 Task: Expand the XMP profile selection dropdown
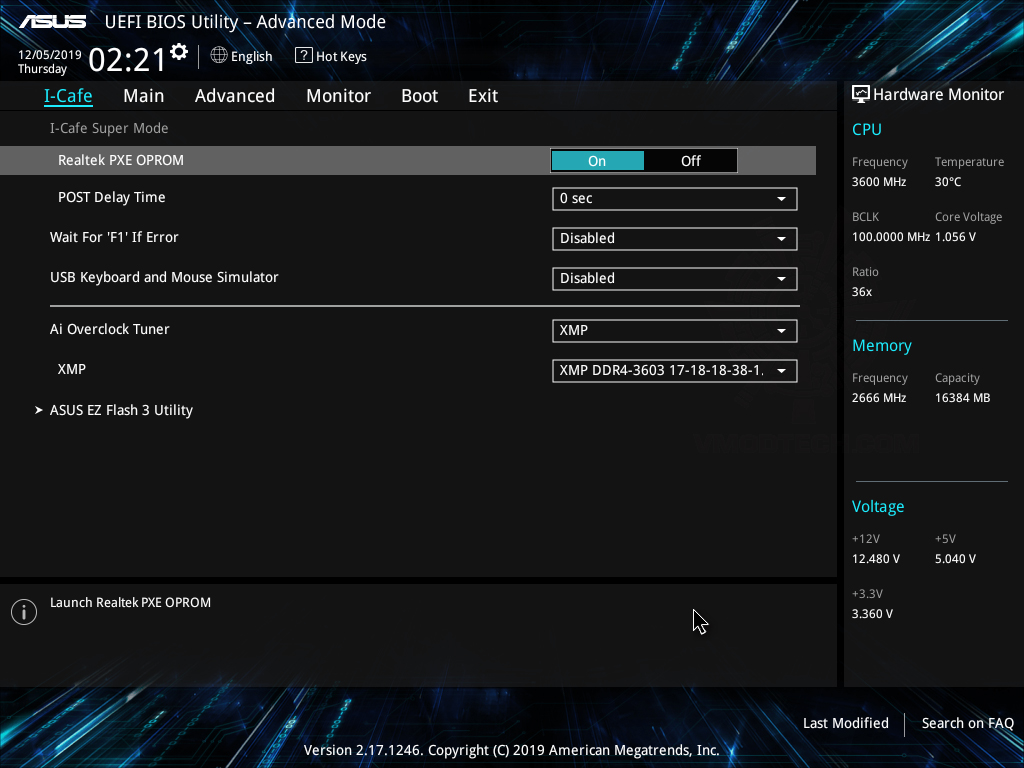tap(674, 370)
